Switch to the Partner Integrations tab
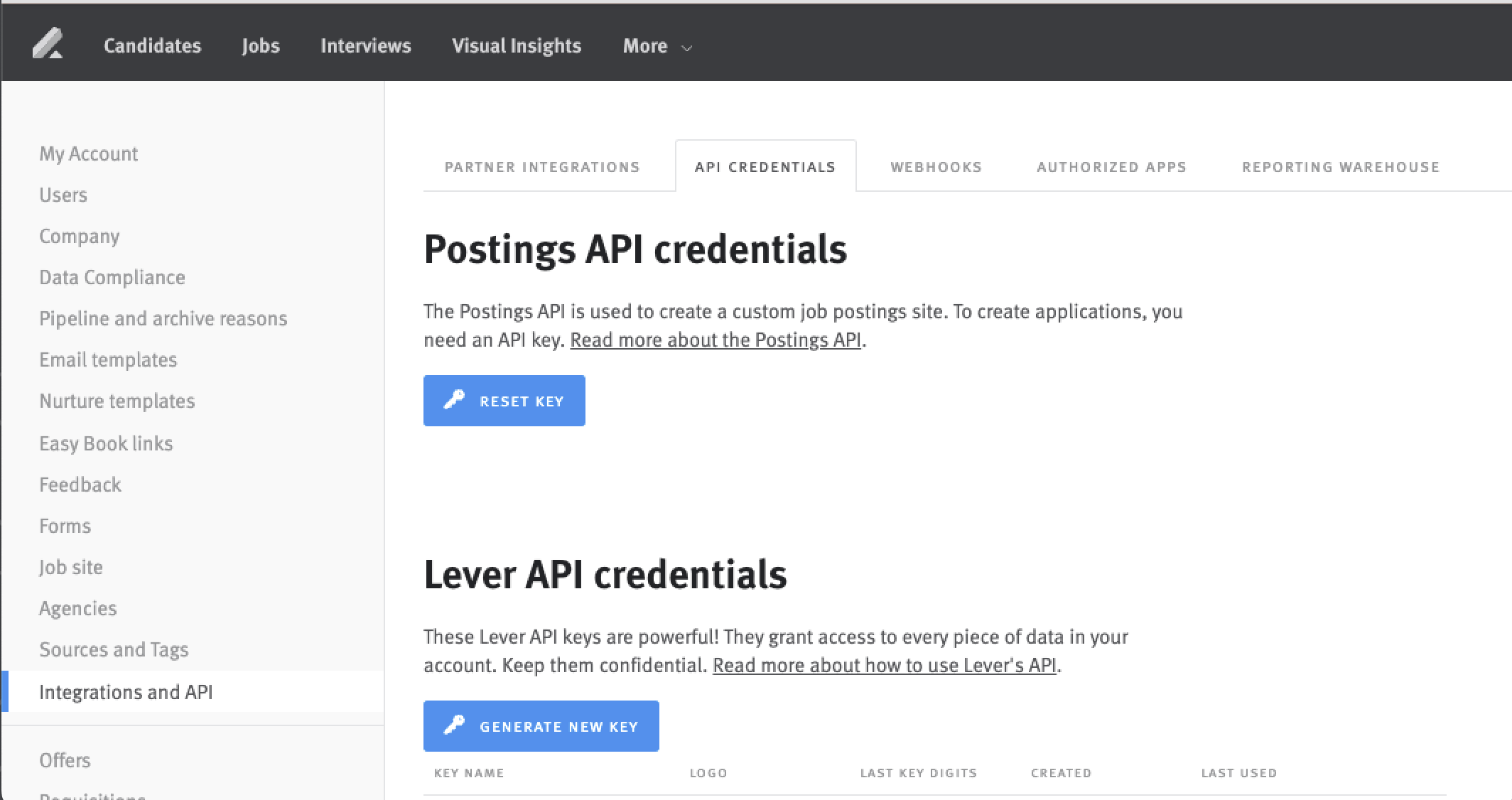 [x=542, y=166]
